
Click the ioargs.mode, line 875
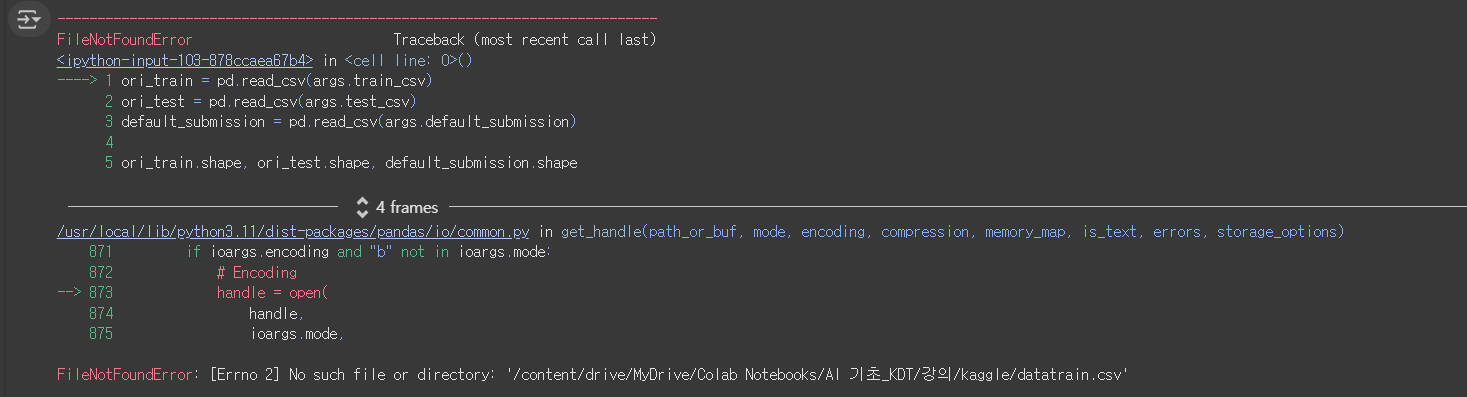tap(297, 334)
